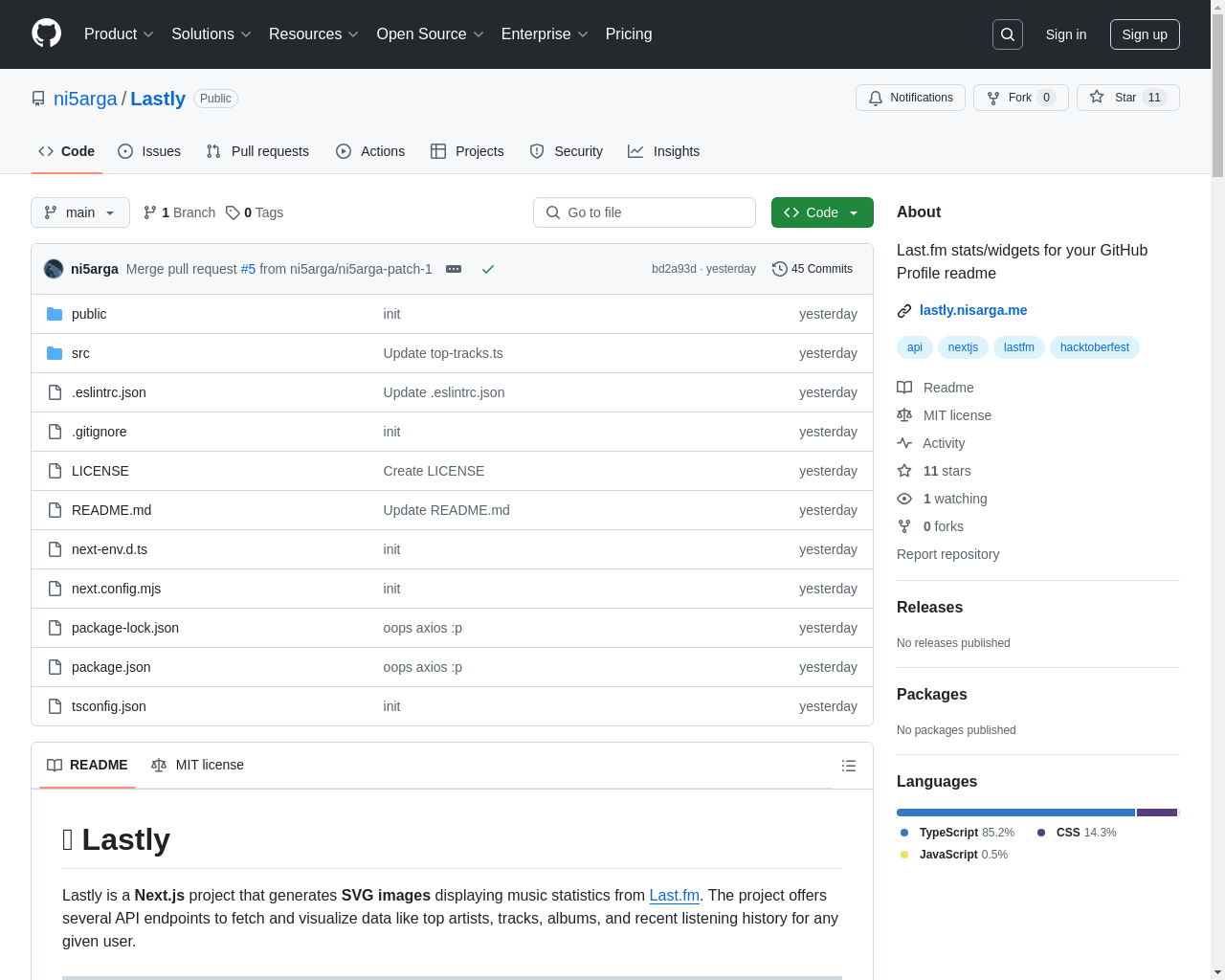The image size is (1225, 980).
Task: Expand the Open Source menu
Action: (x=431, y=34)
